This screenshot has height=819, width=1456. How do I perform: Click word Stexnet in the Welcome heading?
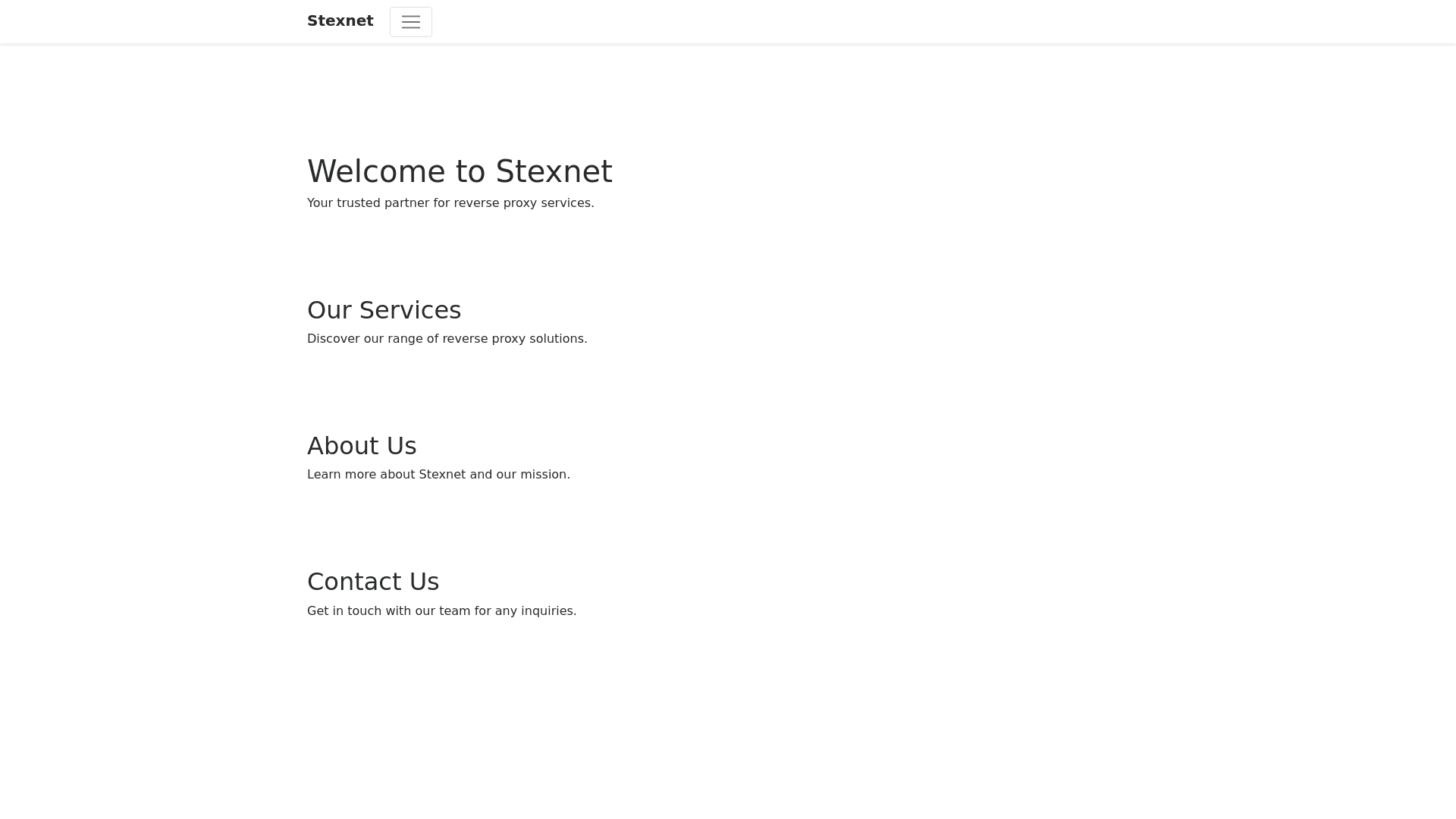point(554,171)
